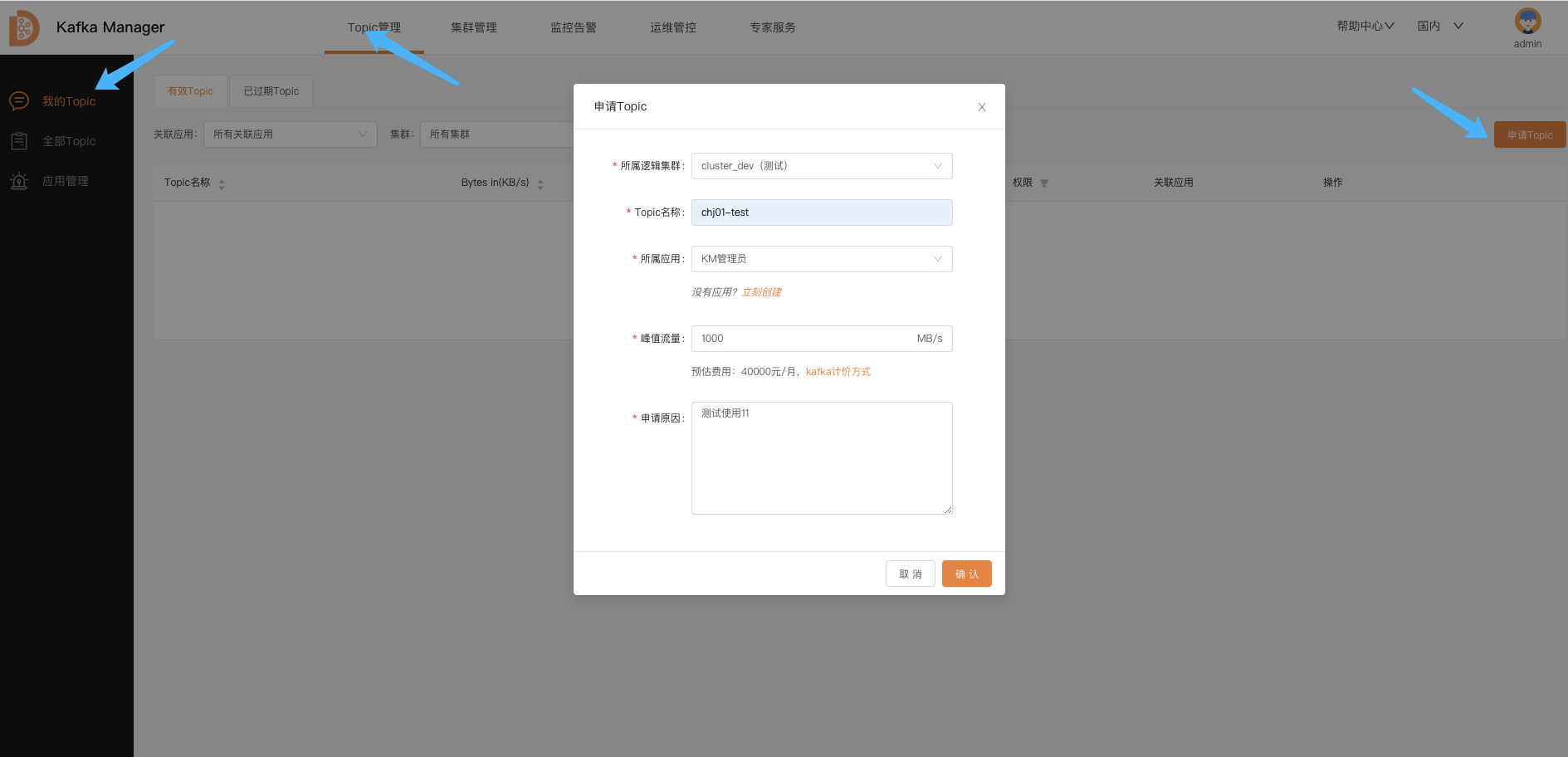Screen dimensions: 1568x757
Task: Focus the 峰值流量 input field
Action: (x=822, y=339)
